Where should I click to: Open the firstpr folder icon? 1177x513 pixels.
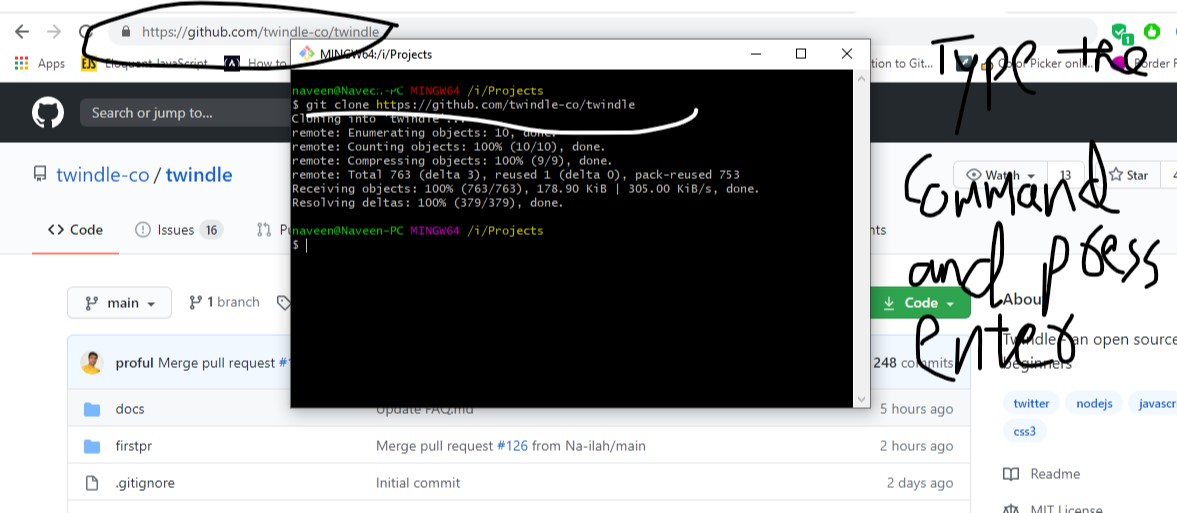92,446
